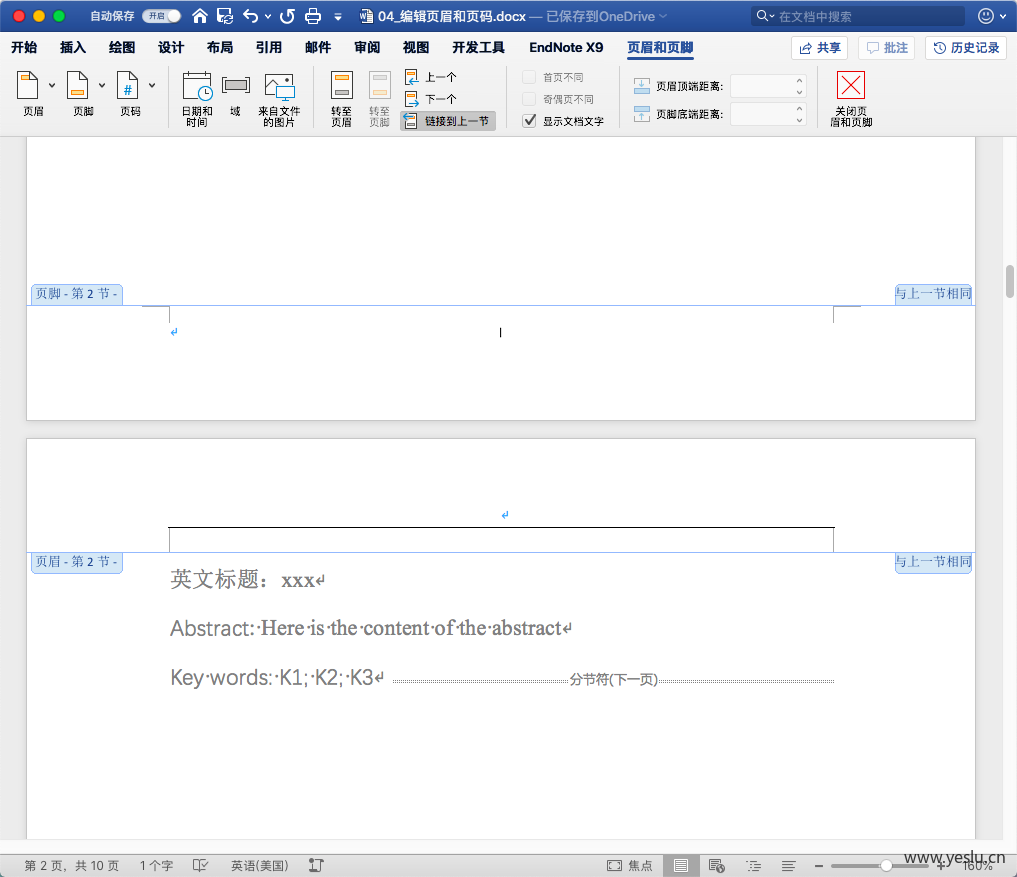This screenshot has width=1017, height=877.
Task: Expand the 页码 dropdown arrow
Action: click(152, 85)
